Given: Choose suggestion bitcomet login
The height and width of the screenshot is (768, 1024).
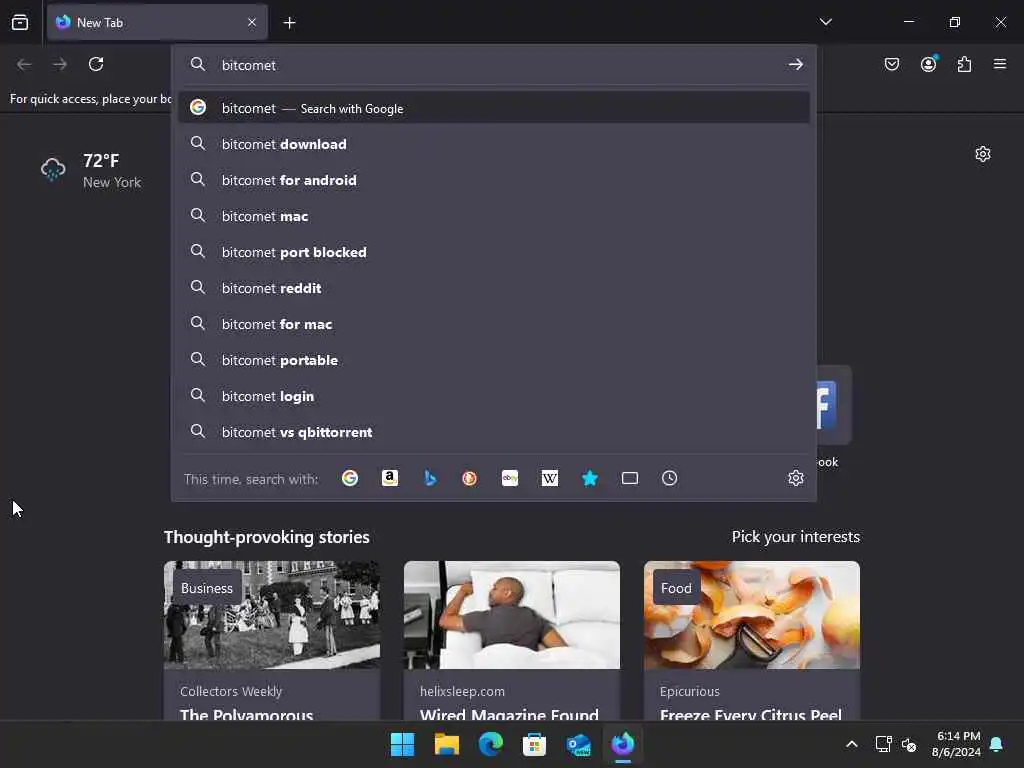Looking at the screenshot, I should 494,396.
